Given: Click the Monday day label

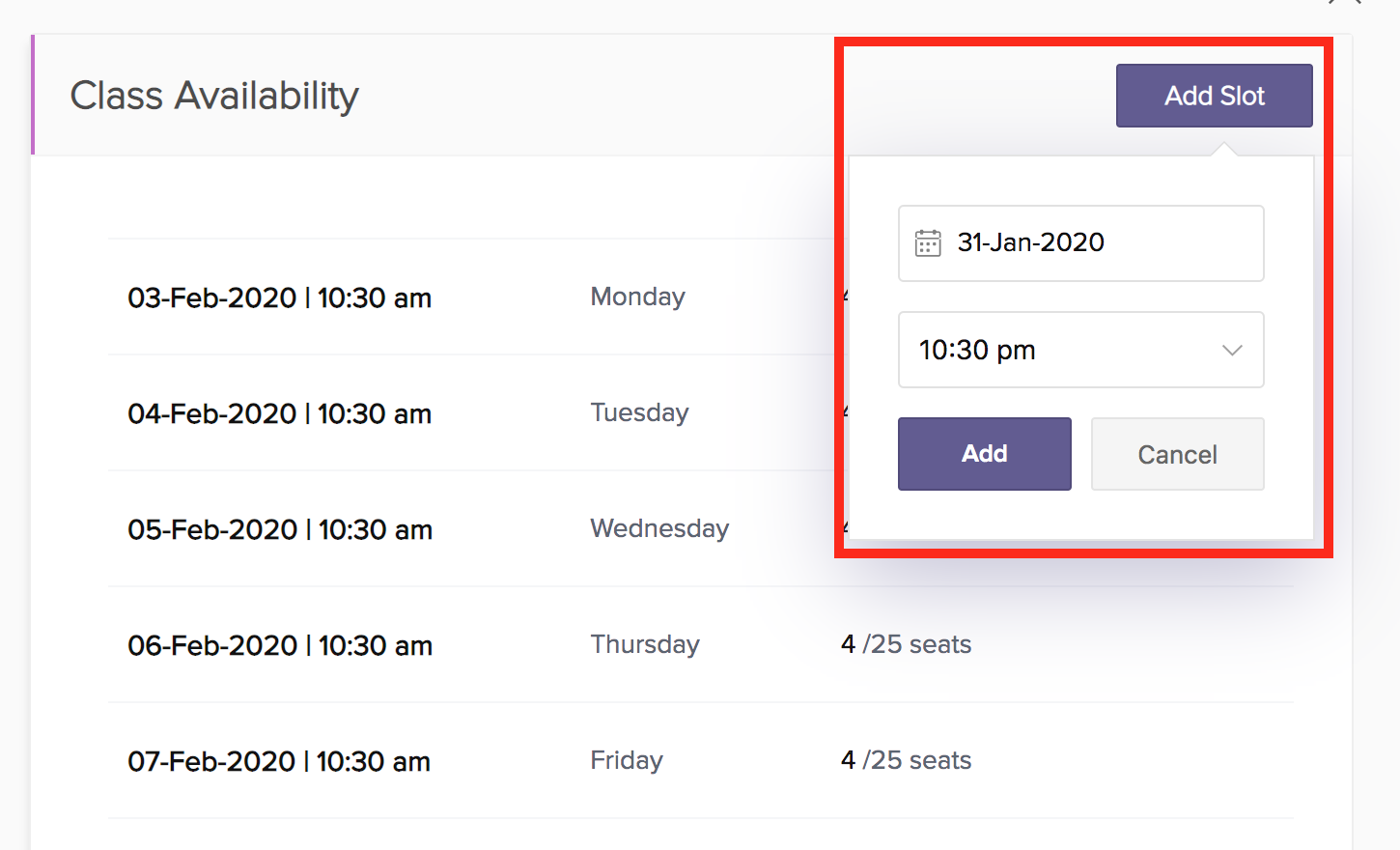Looking at the screenshot, I should (x=637, y=297).
